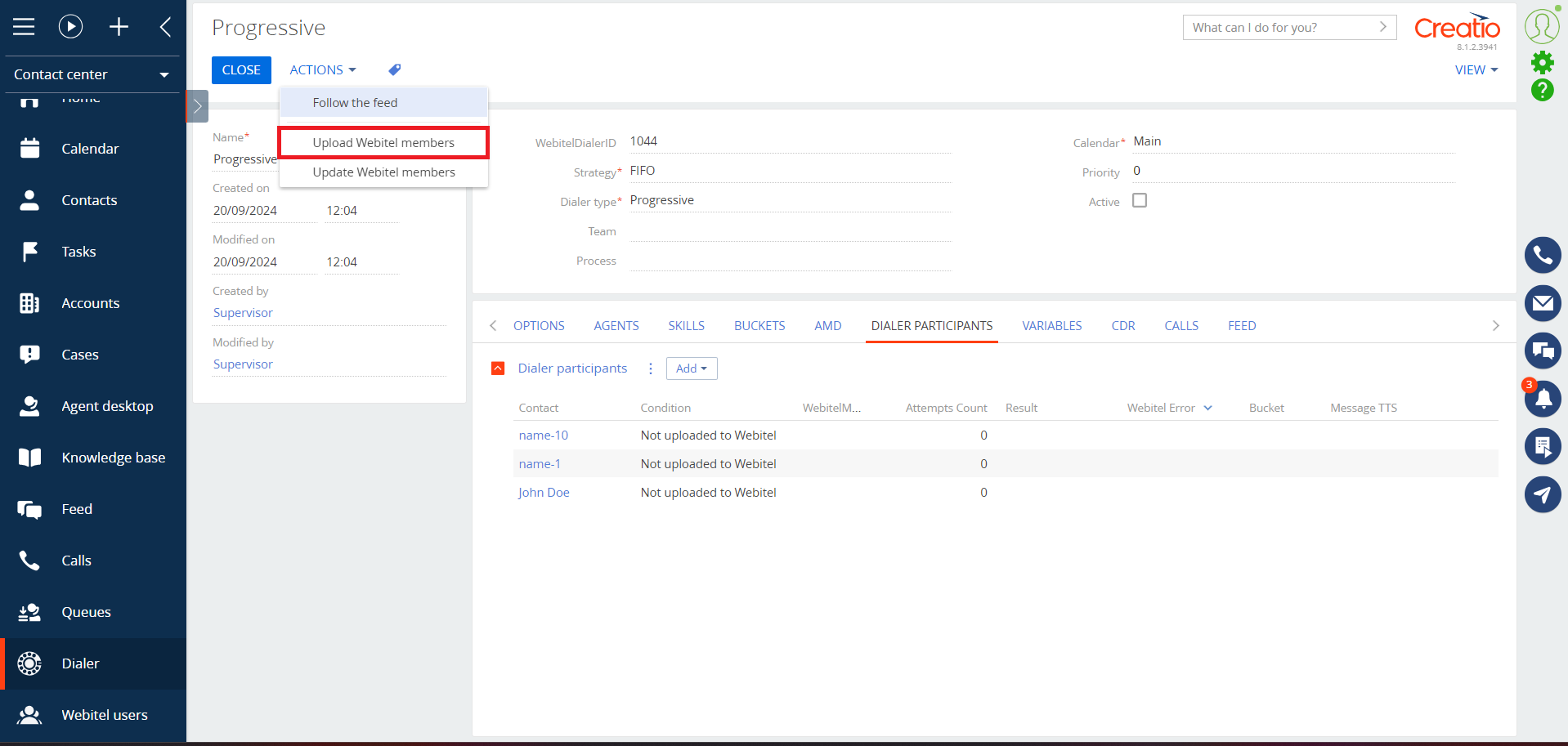
Task: Switch to the CALLS tab
Action: pos(1181,326)
